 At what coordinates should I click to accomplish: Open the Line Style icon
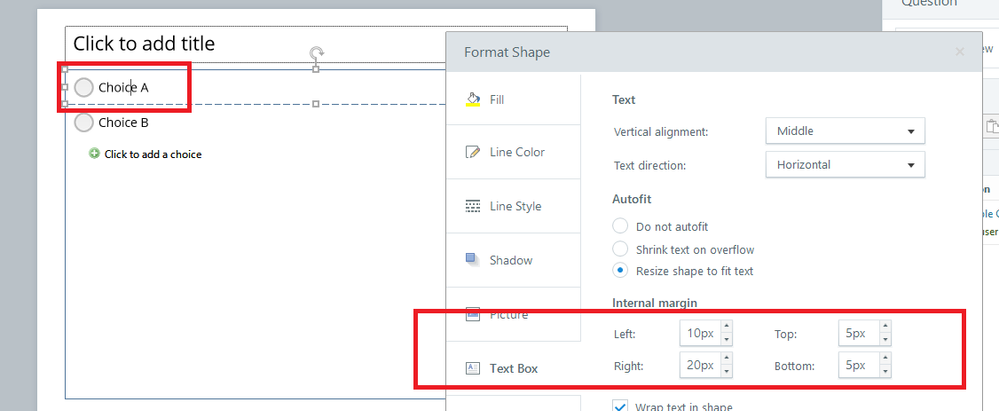pyautogui.click(x=473, y=206)
